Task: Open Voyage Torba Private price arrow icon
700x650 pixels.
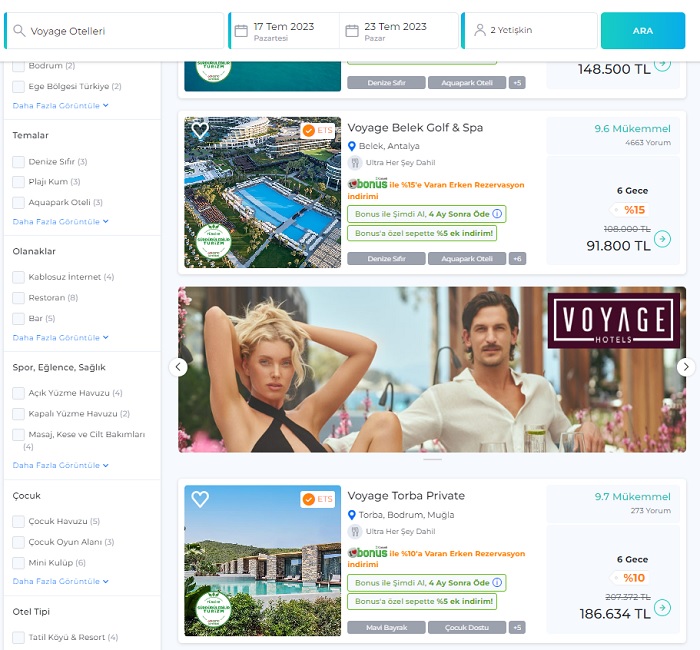Action: pyautogui.click(x=662, y=608)
